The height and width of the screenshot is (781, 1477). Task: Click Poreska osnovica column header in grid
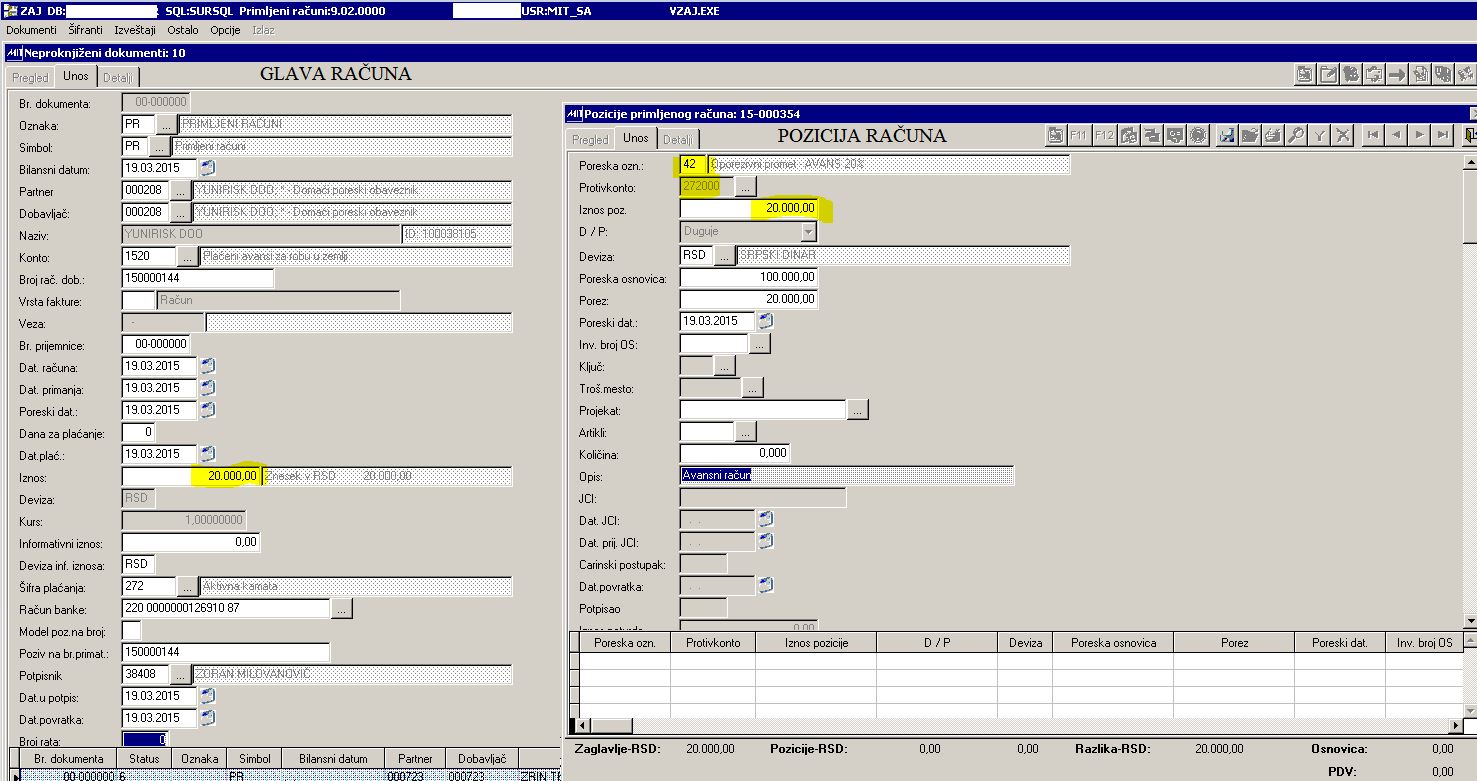1113,643
